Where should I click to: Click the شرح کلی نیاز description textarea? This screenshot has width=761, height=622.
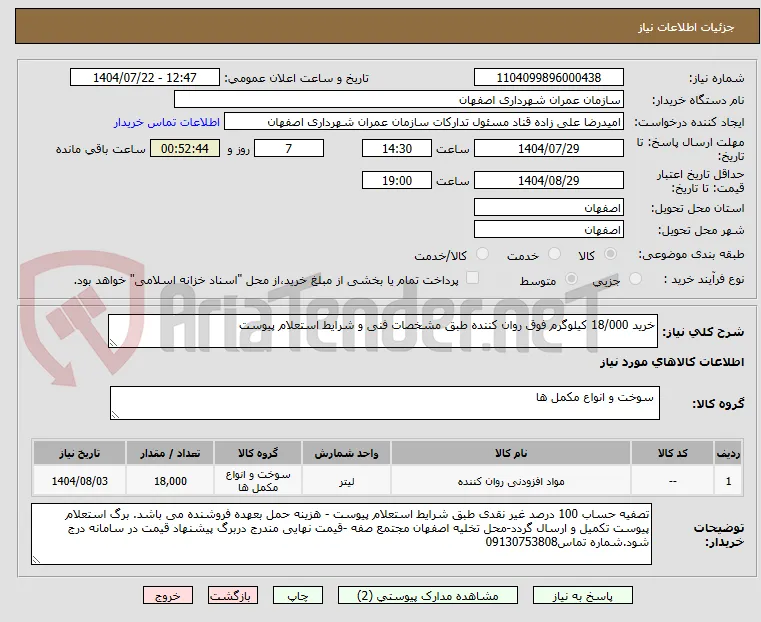pyautogui.click(x=382, y=331)
